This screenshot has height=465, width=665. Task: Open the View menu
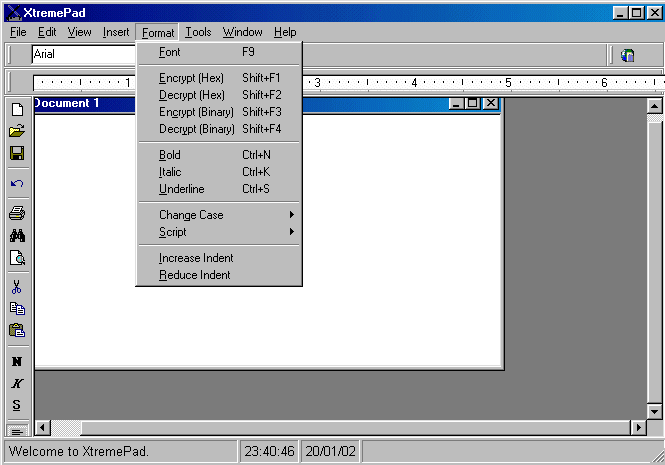point(79,32)
